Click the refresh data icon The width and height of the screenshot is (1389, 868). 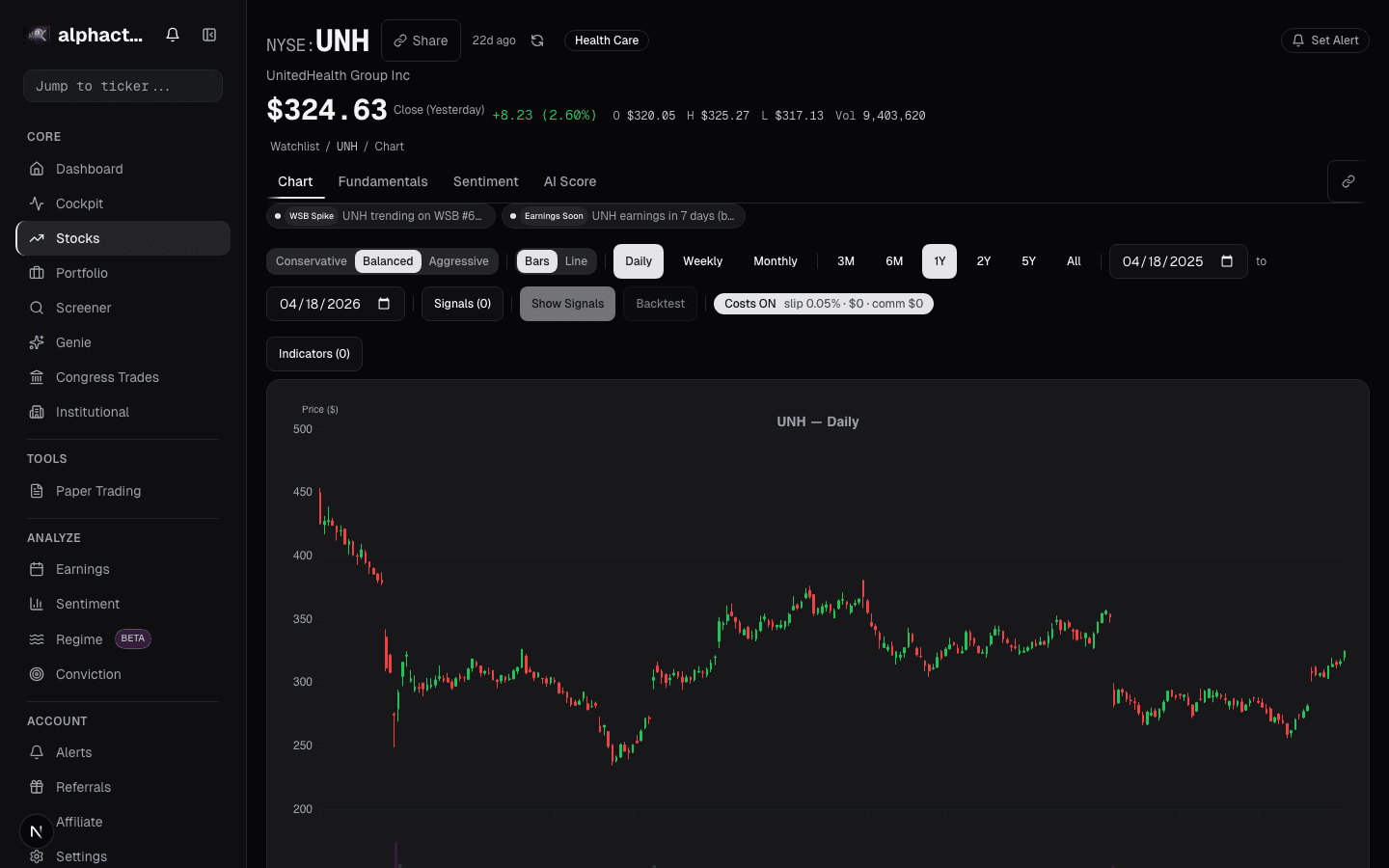click(537, 41)
